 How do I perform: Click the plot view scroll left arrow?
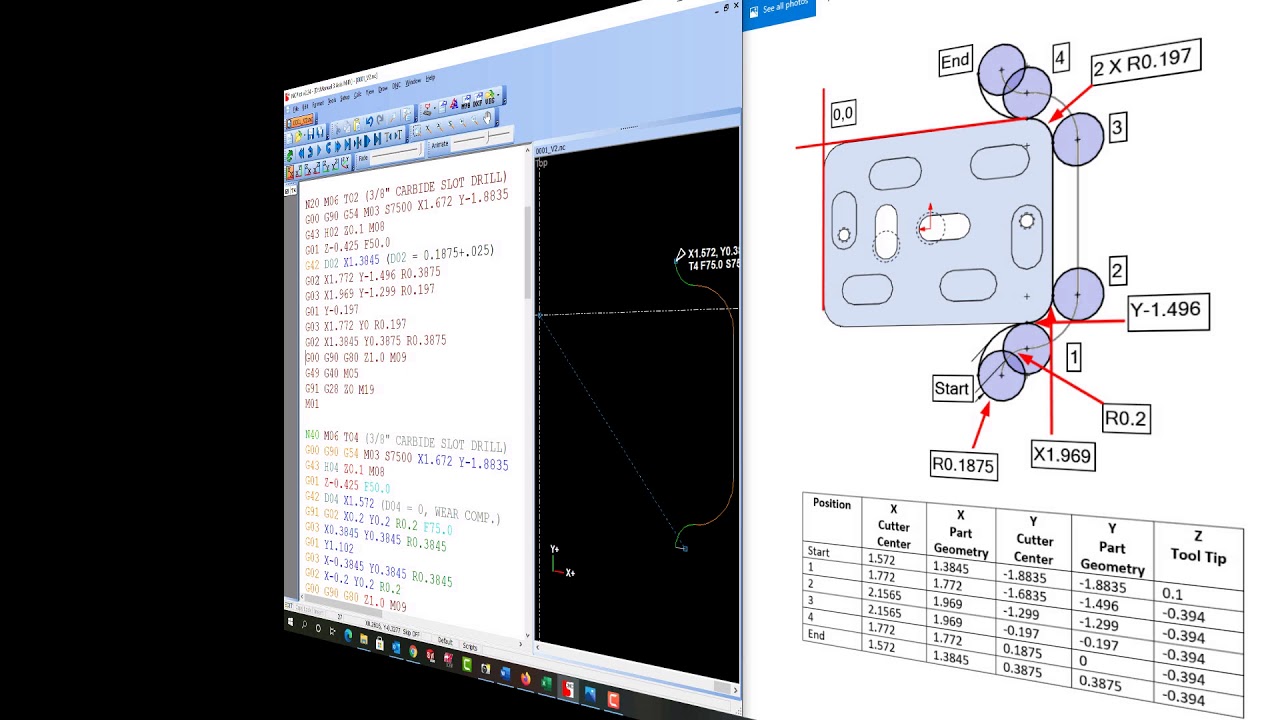pyautogui.click(x=537, y=647)
